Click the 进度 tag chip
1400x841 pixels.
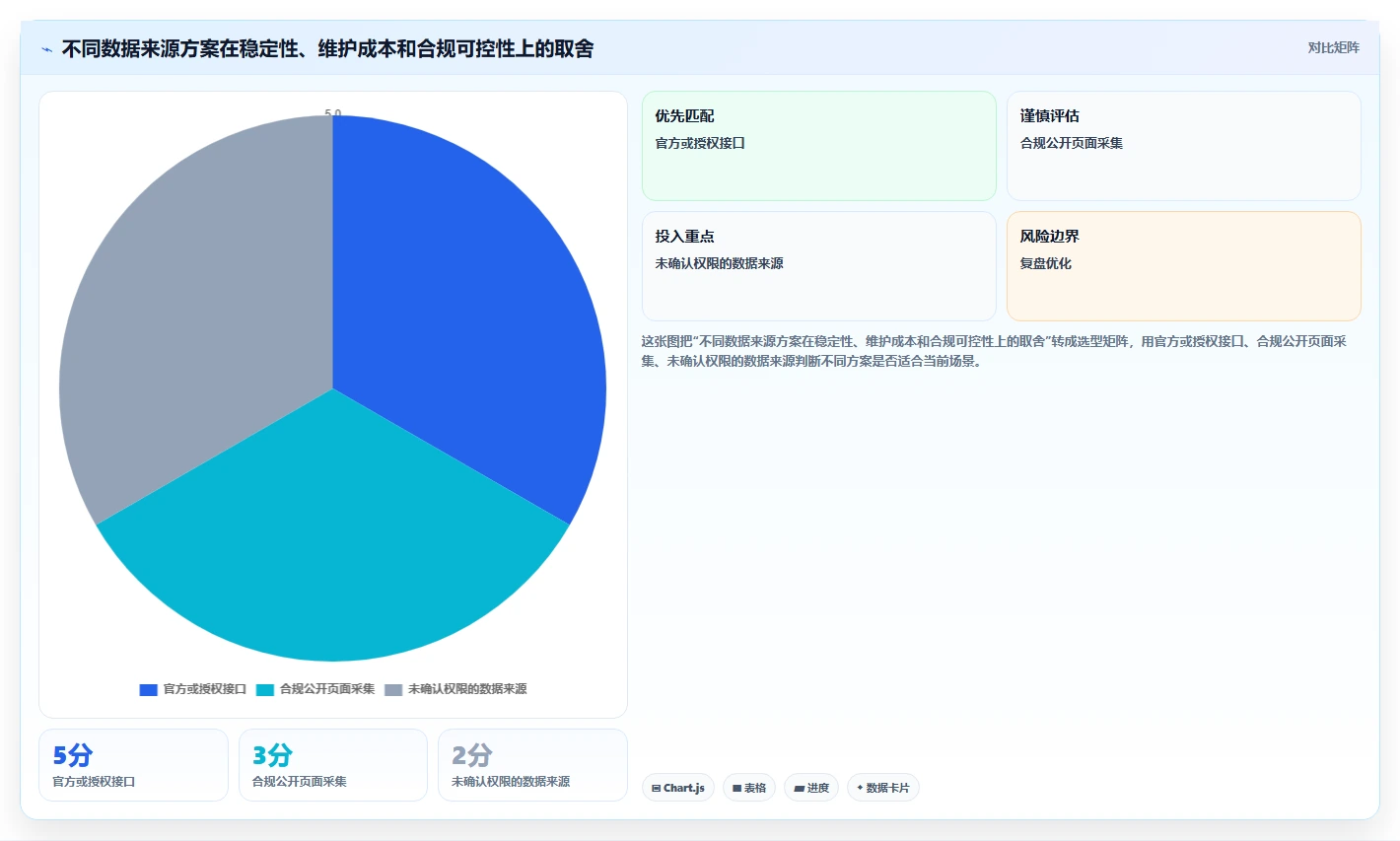(x=811, y=788)
